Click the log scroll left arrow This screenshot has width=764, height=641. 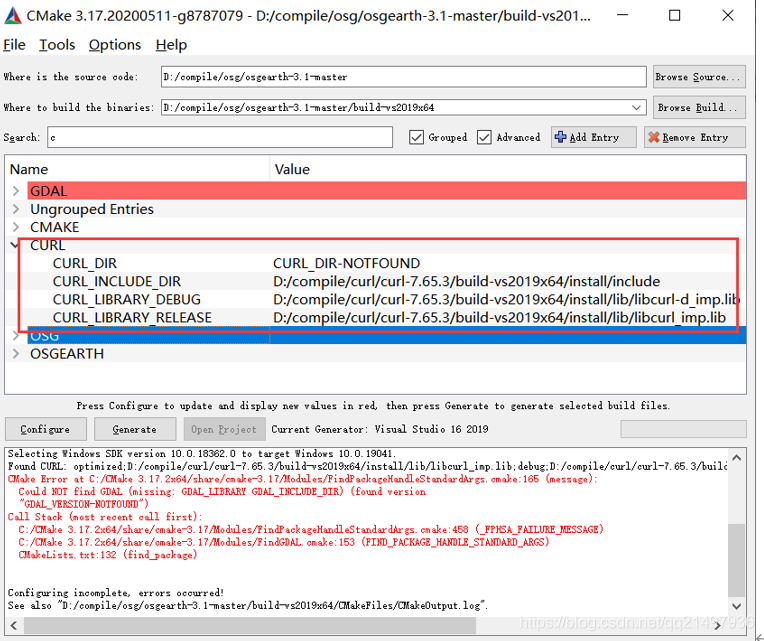tap(14, 625)
